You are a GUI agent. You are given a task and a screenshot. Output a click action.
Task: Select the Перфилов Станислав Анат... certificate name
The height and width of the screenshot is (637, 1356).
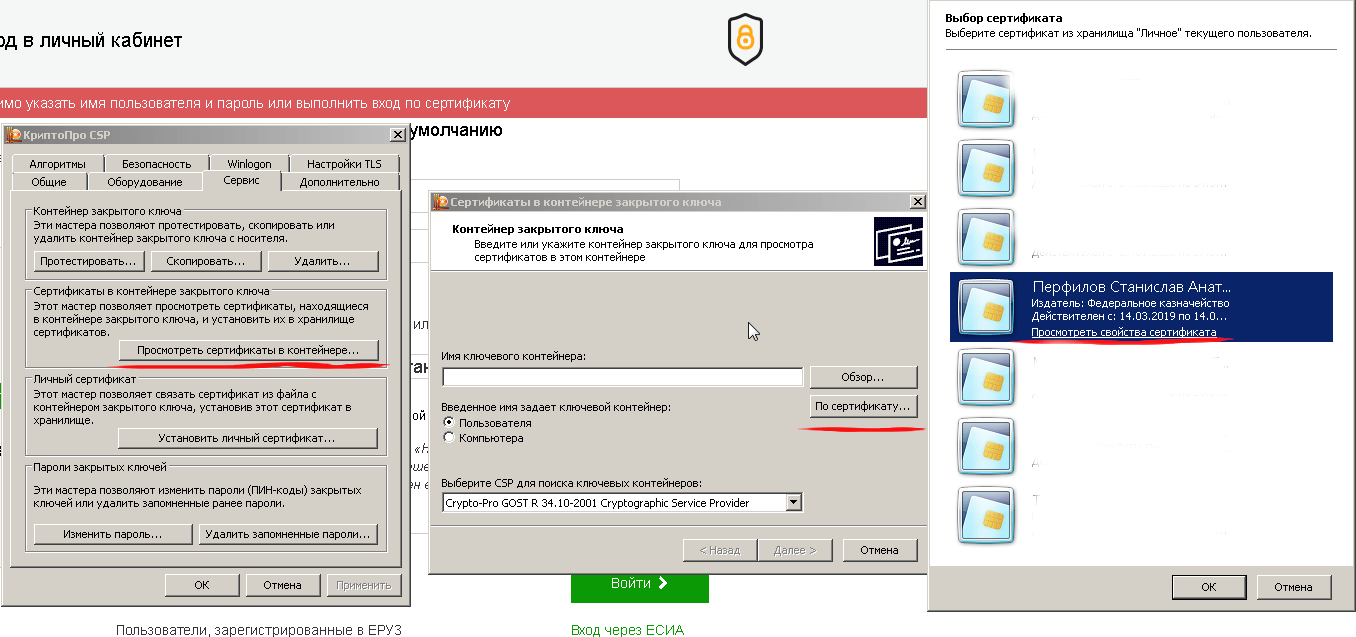1131,287
